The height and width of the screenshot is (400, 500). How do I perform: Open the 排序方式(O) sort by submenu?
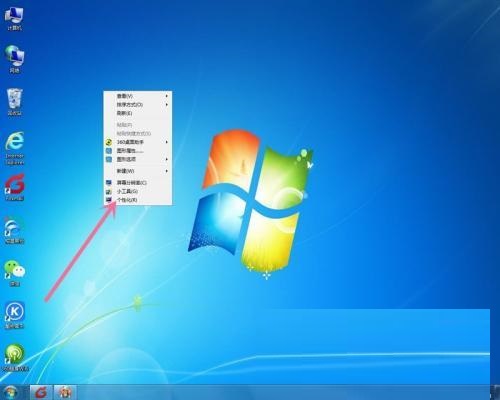pyautogui.click(x=138, y=105)
